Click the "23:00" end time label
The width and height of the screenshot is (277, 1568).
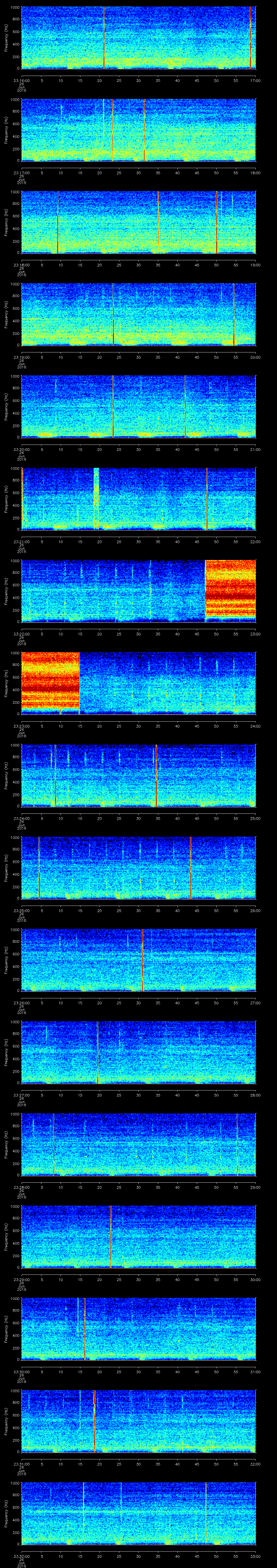point(255,634)
